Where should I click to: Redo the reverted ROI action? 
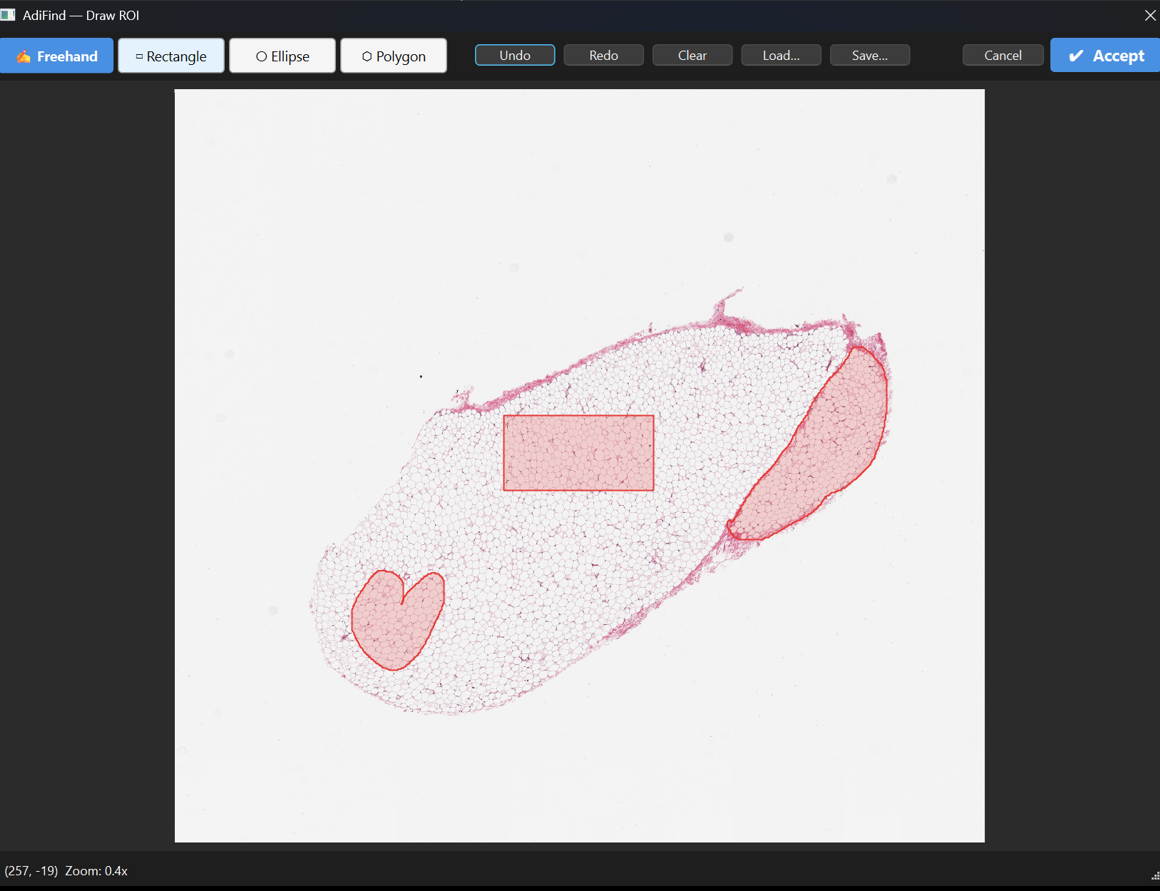pos(604,56)
